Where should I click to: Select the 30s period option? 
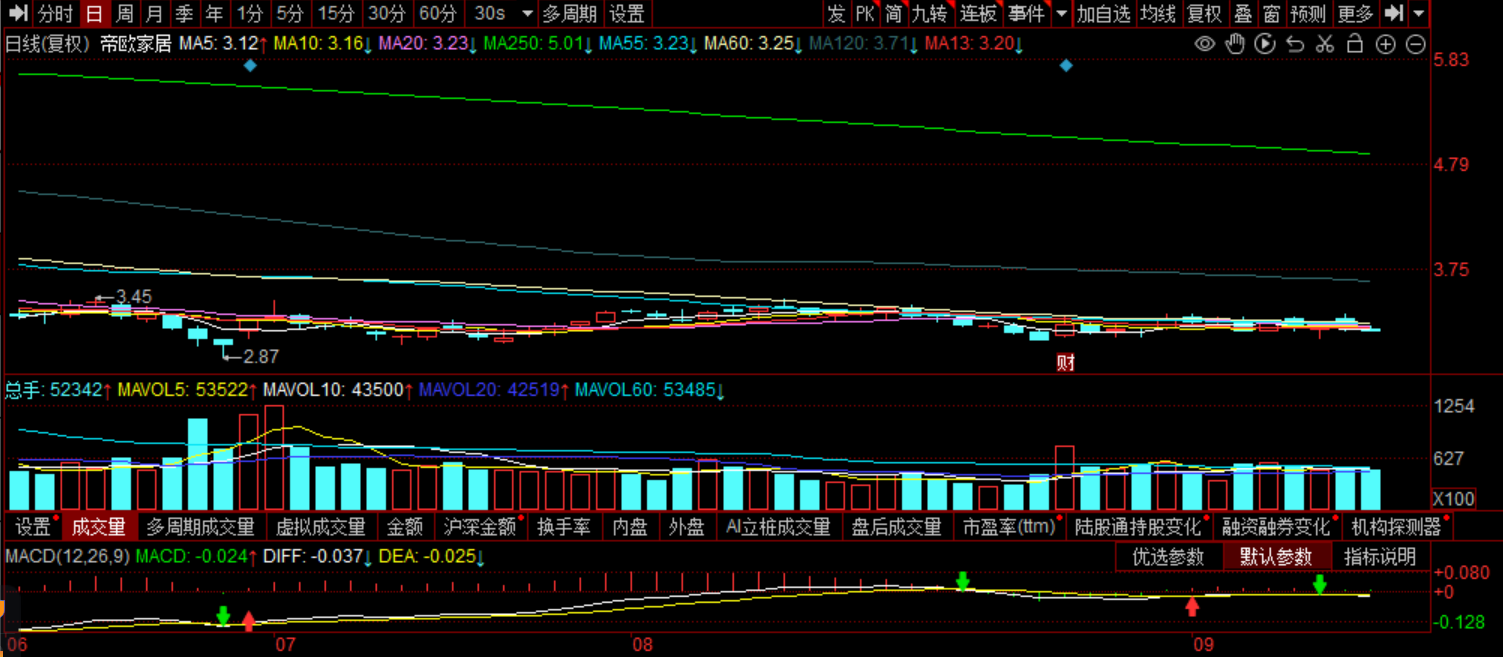490,14
